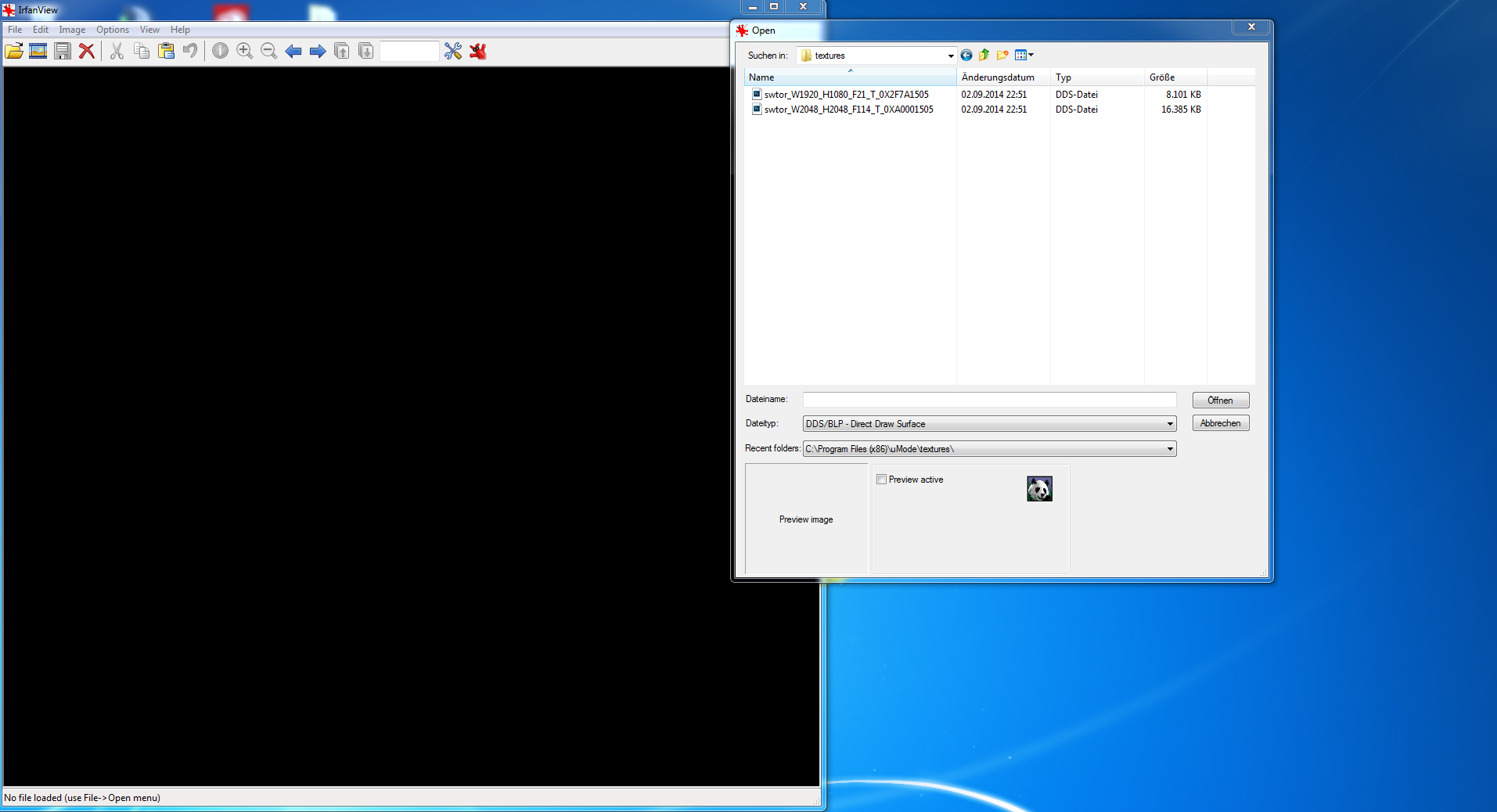Click inside the Dateiname text field
1497x812 pixels.
pos(989,400)
